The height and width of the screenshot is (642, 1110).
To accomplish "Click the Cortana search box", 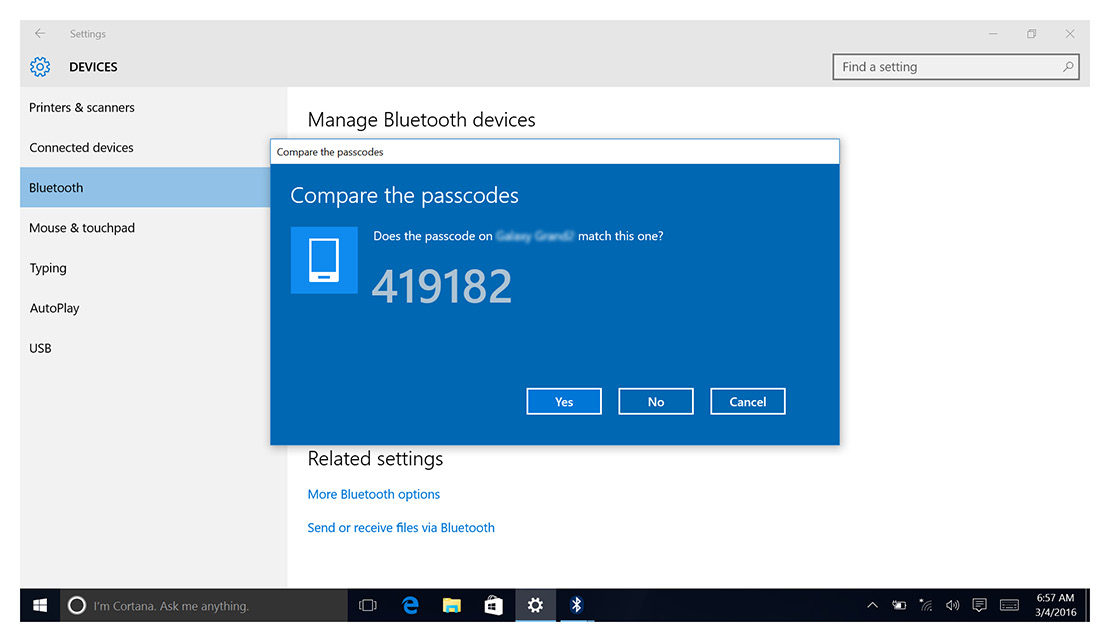I will tap(204, 605).
